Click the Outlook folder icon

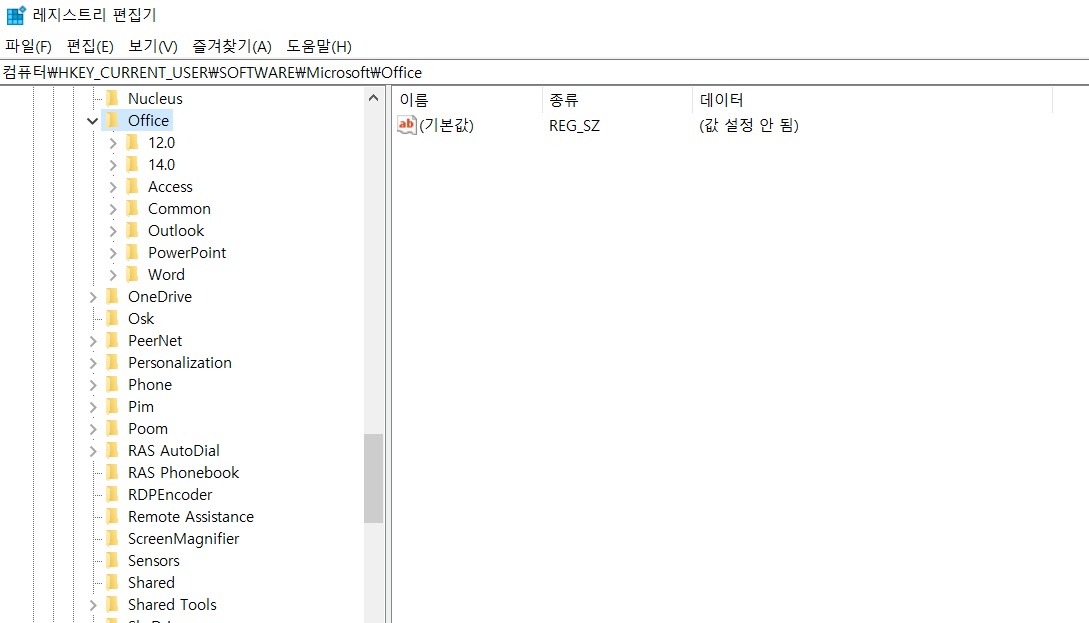133,231
